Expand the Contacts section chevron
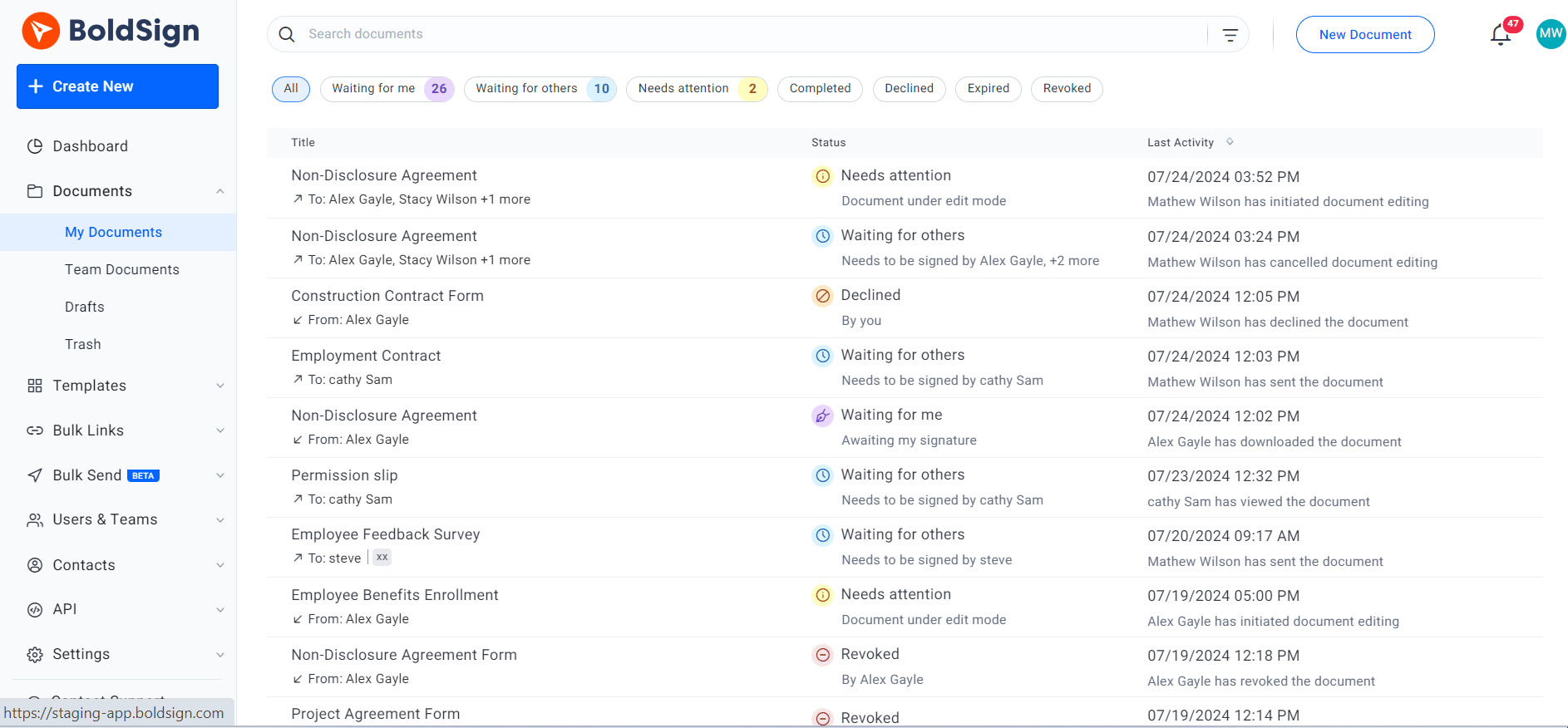1568x728 pixels. 220,565
